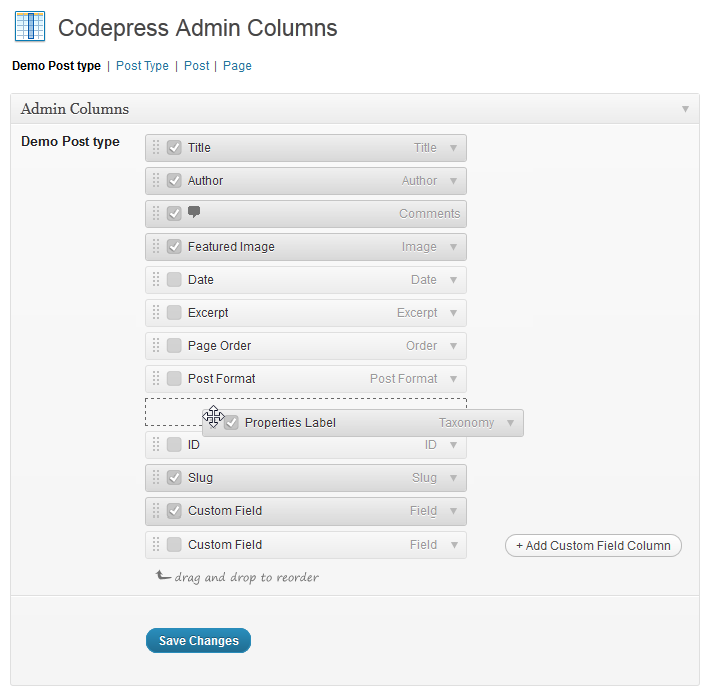Click the drag handle of ID row
This screenshot has width=710, height=700.
pos(156,444)
